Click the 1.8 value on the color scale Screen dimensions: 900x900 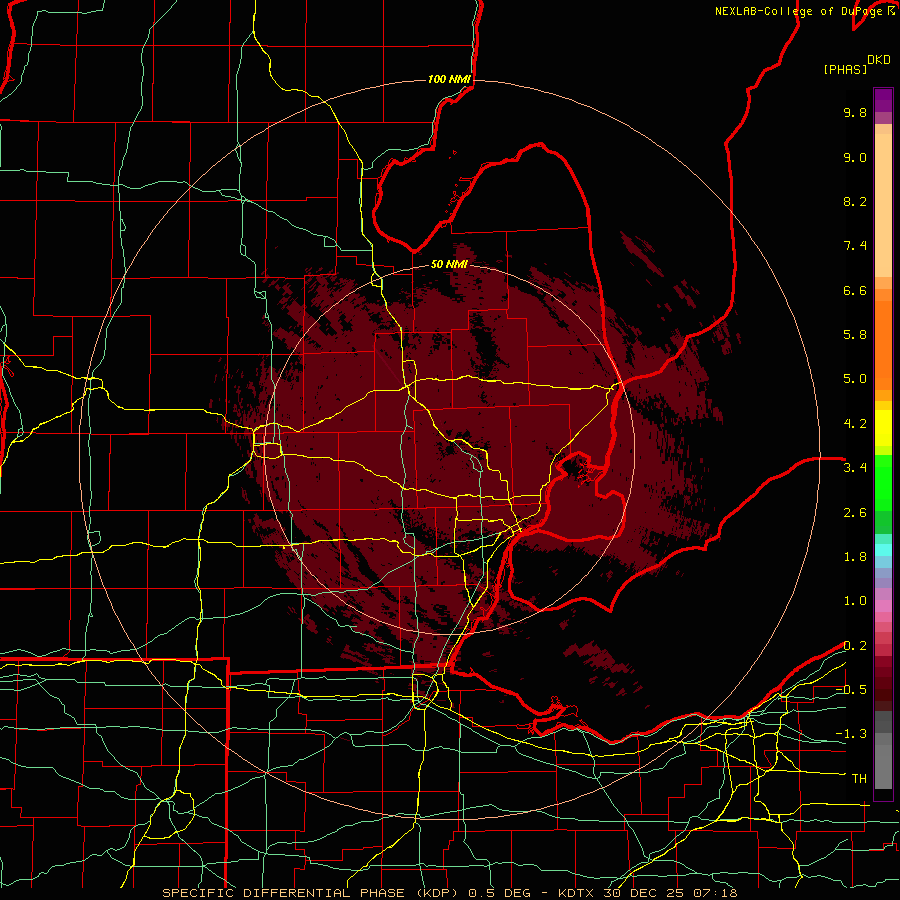click(855, 557)
